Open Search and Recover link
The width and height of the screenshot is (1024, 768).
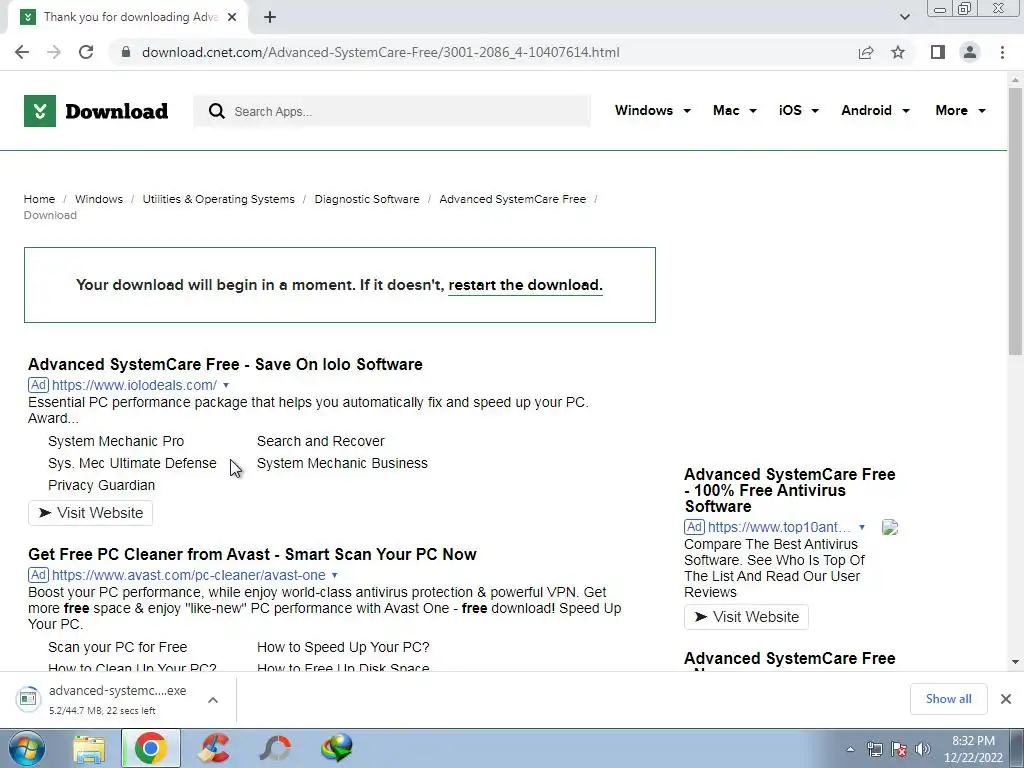point(321,441)
